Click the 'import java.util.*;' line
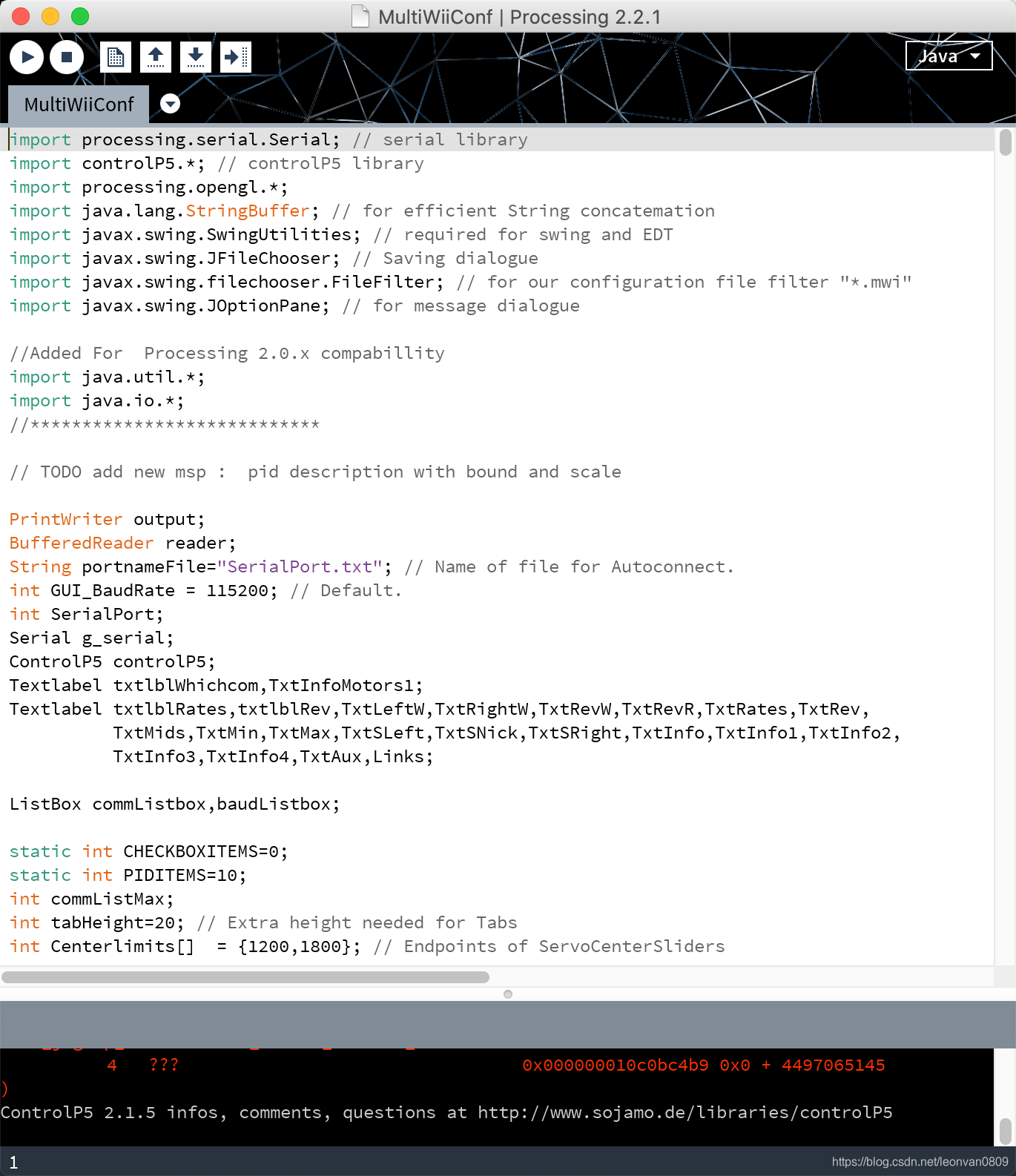Viewport: 1016px width, 1176px height. pyautogui.click(x=108, y=377)
